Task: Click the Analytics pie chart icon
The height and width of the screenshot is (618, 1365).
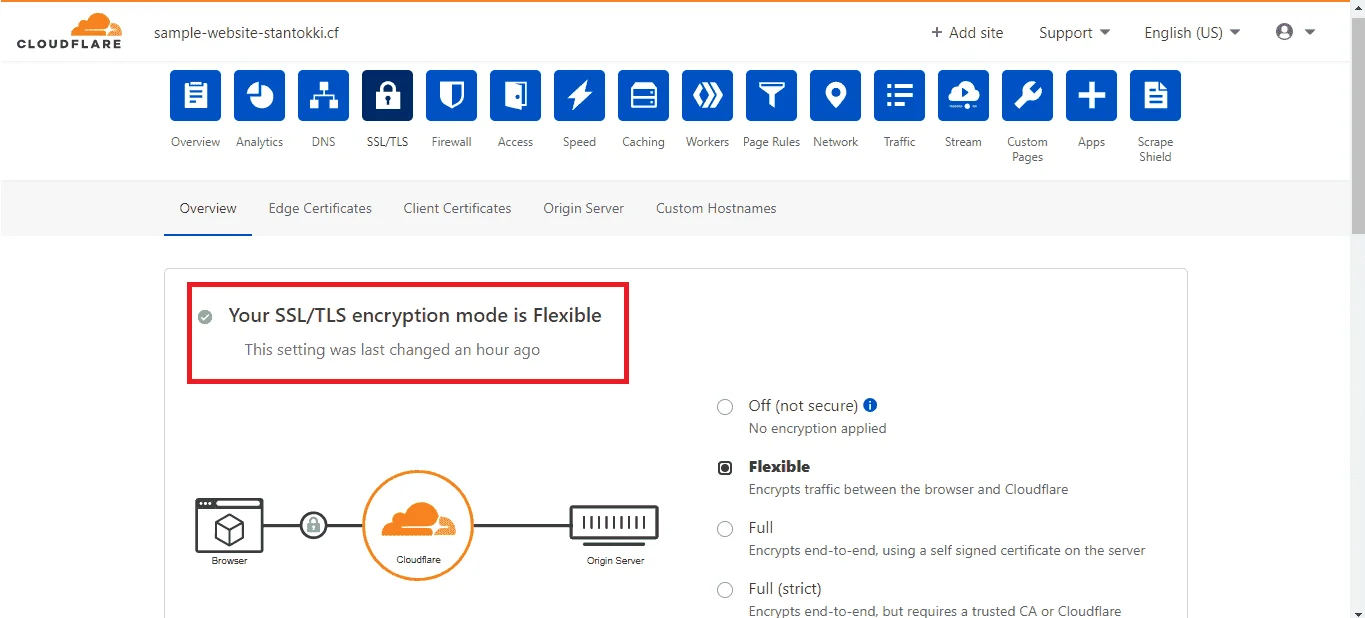Action: pyautogui.click(x=259, y=95)
